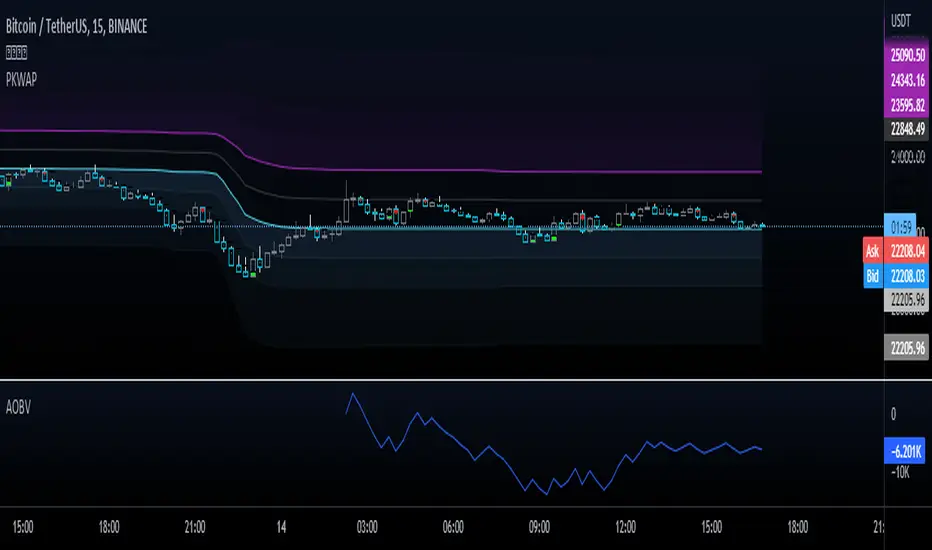
Task: Select the AOBV indicator label
Action: [x=18, y=407]
